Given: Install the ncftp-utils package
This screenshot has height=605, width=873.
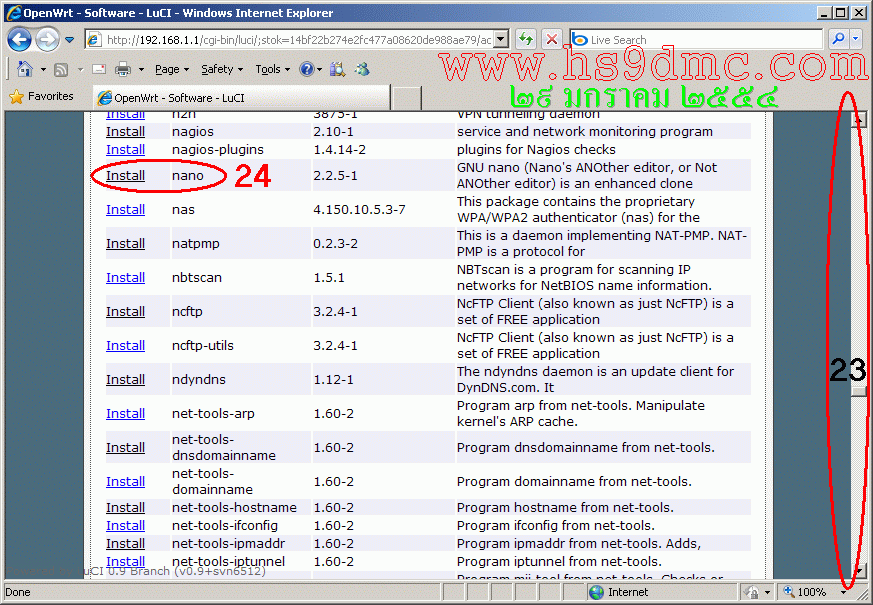Looking at the screenshot, I should tap(125, 346).
